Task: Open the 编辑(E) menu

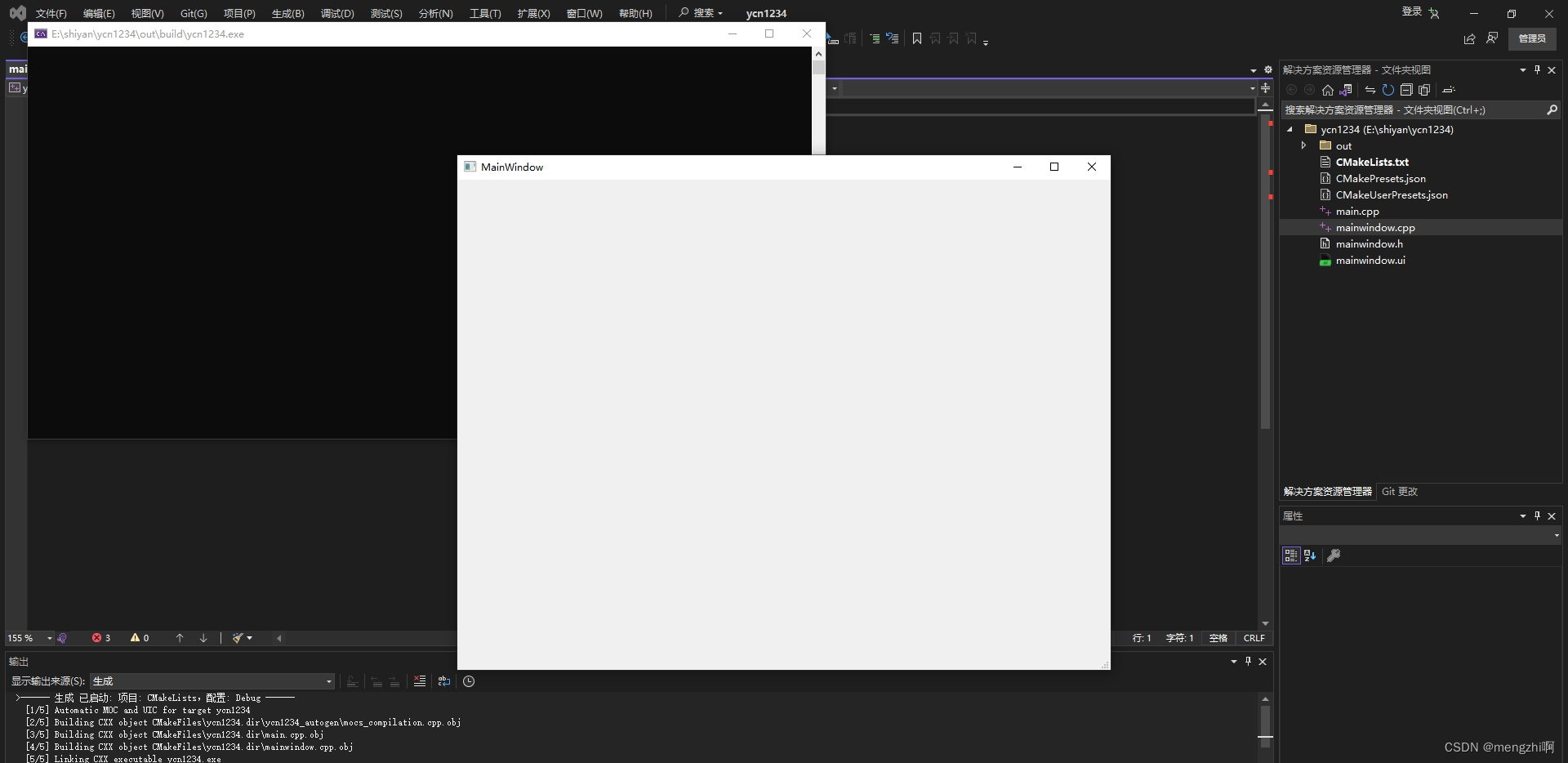Action: point(99,13)
